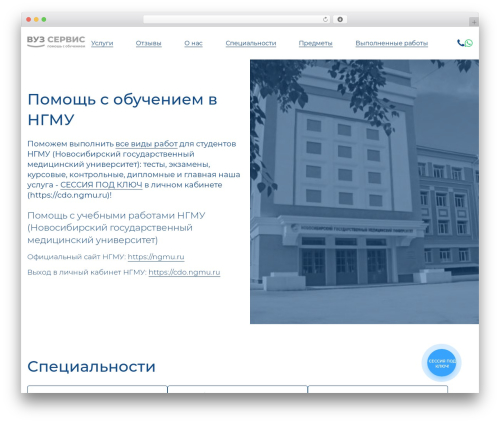Maximize window with green button
This screenshot has height=423, width=500.
tap(44, 19)
